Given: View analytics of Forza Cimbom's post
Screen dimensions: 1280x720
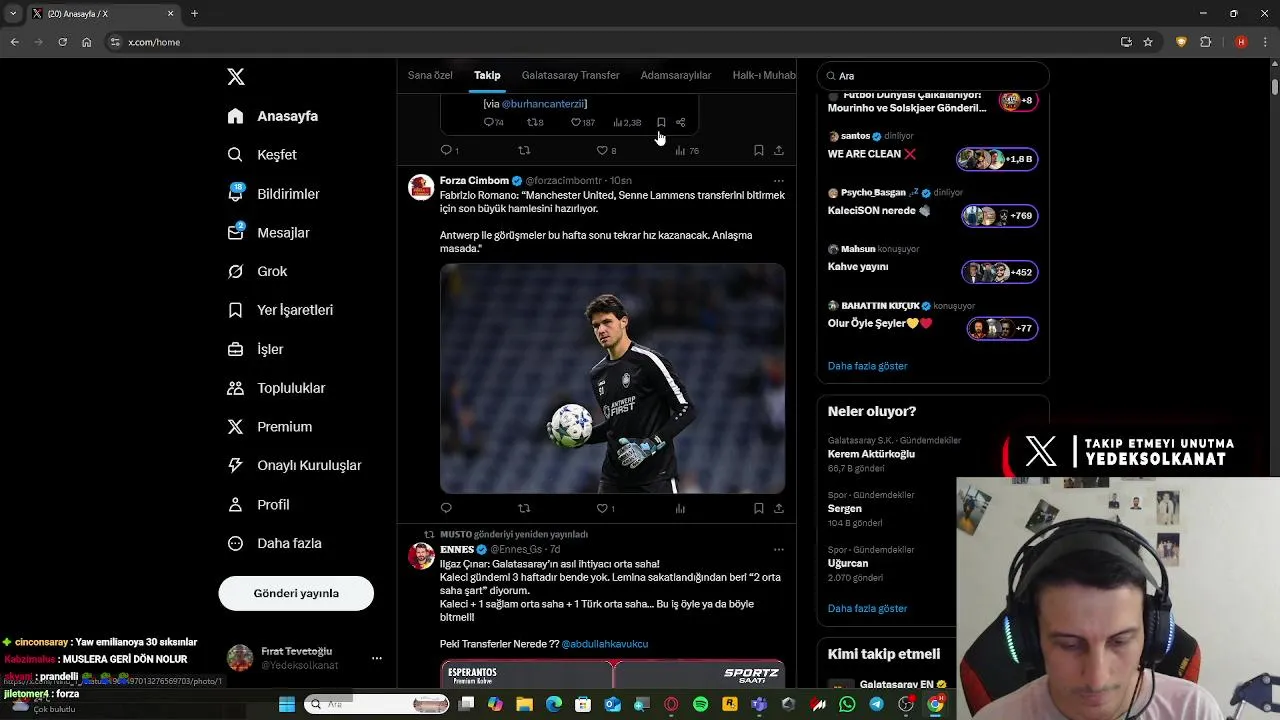Looking at the screenshot, I should [680, 508].
